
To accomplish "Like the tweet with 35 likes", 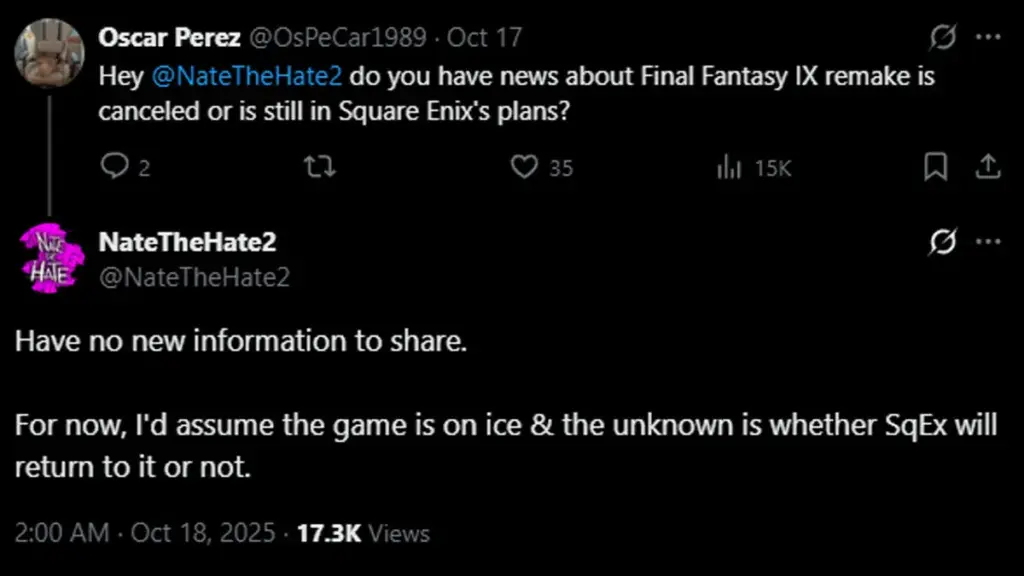I will pyautogui.click(x=525, y=168).
